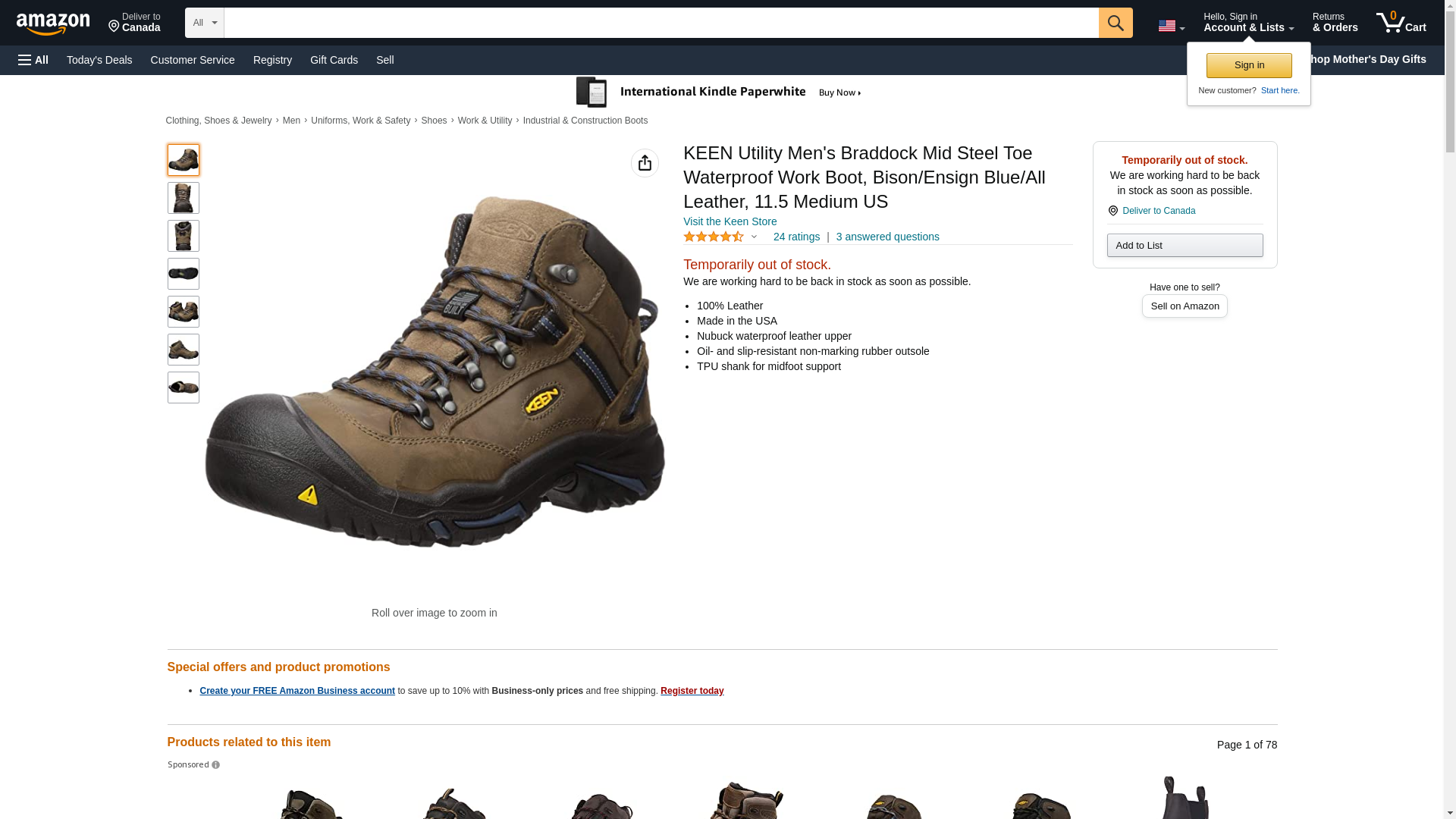Click the share icon above product image

click(645, 163)
